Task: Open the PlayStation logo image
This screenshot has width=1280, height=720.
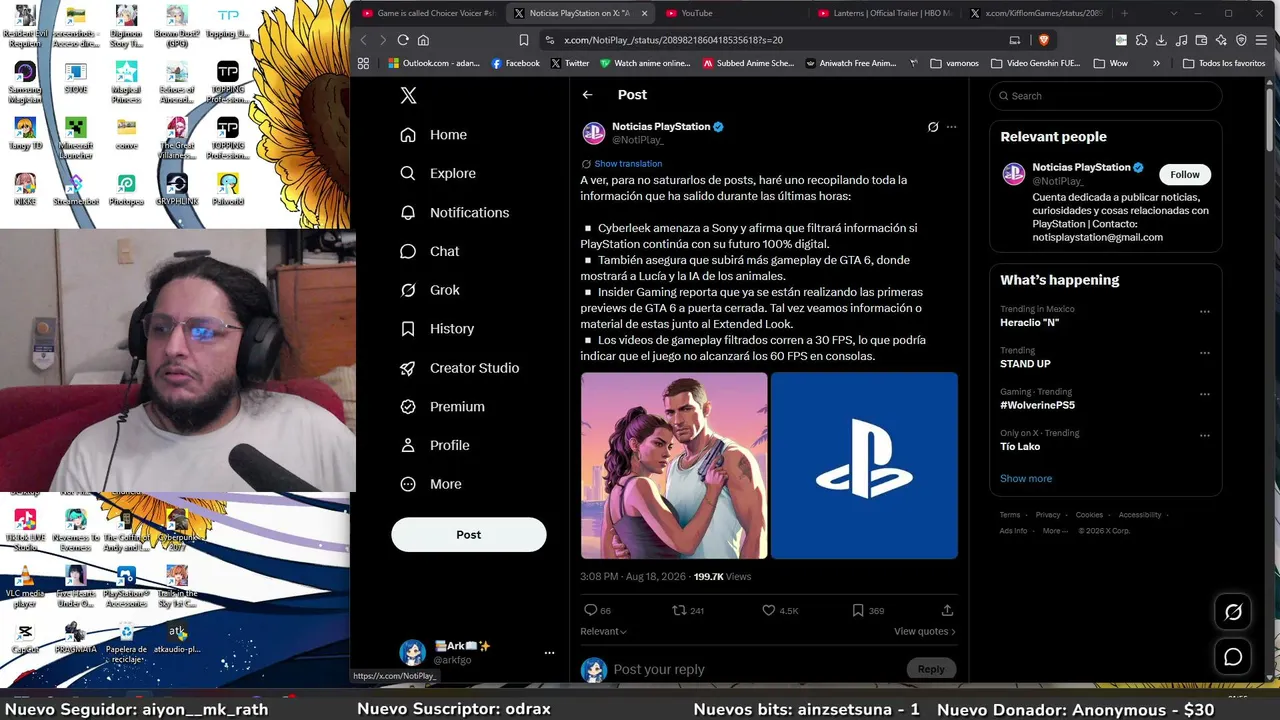Action: [864, 465]
